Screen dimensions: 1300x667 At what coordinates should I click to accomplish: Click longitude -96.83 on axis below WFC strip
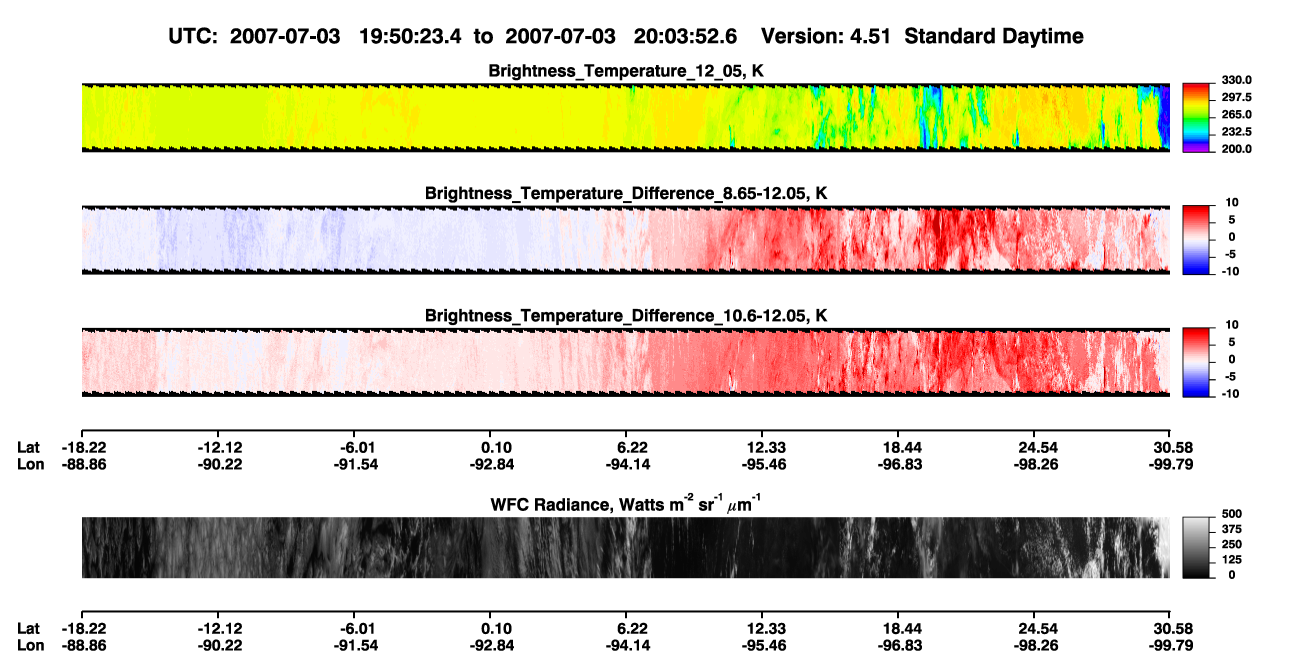[x=899, y=645]
